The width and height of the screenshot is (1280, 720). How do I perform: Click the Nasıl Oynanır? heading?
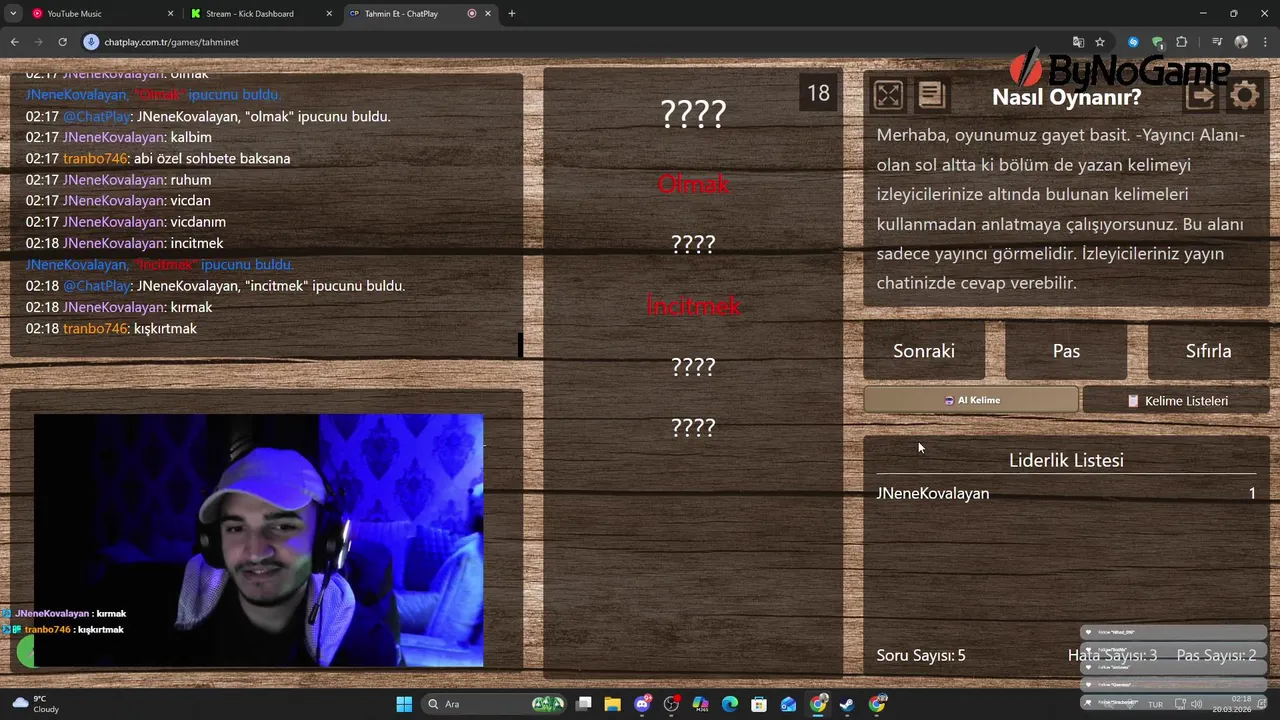pos(1066,97)
